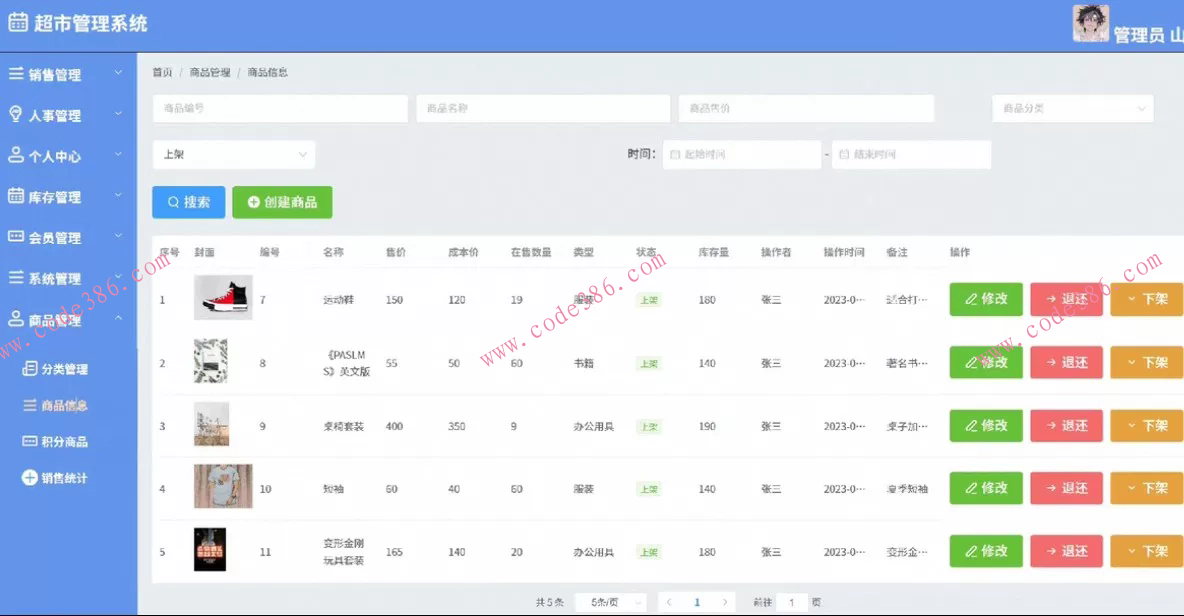This screenshot has width=1184, height=616.
Task: Open the 上架 status filter dropdown
Action: [233, 154]
